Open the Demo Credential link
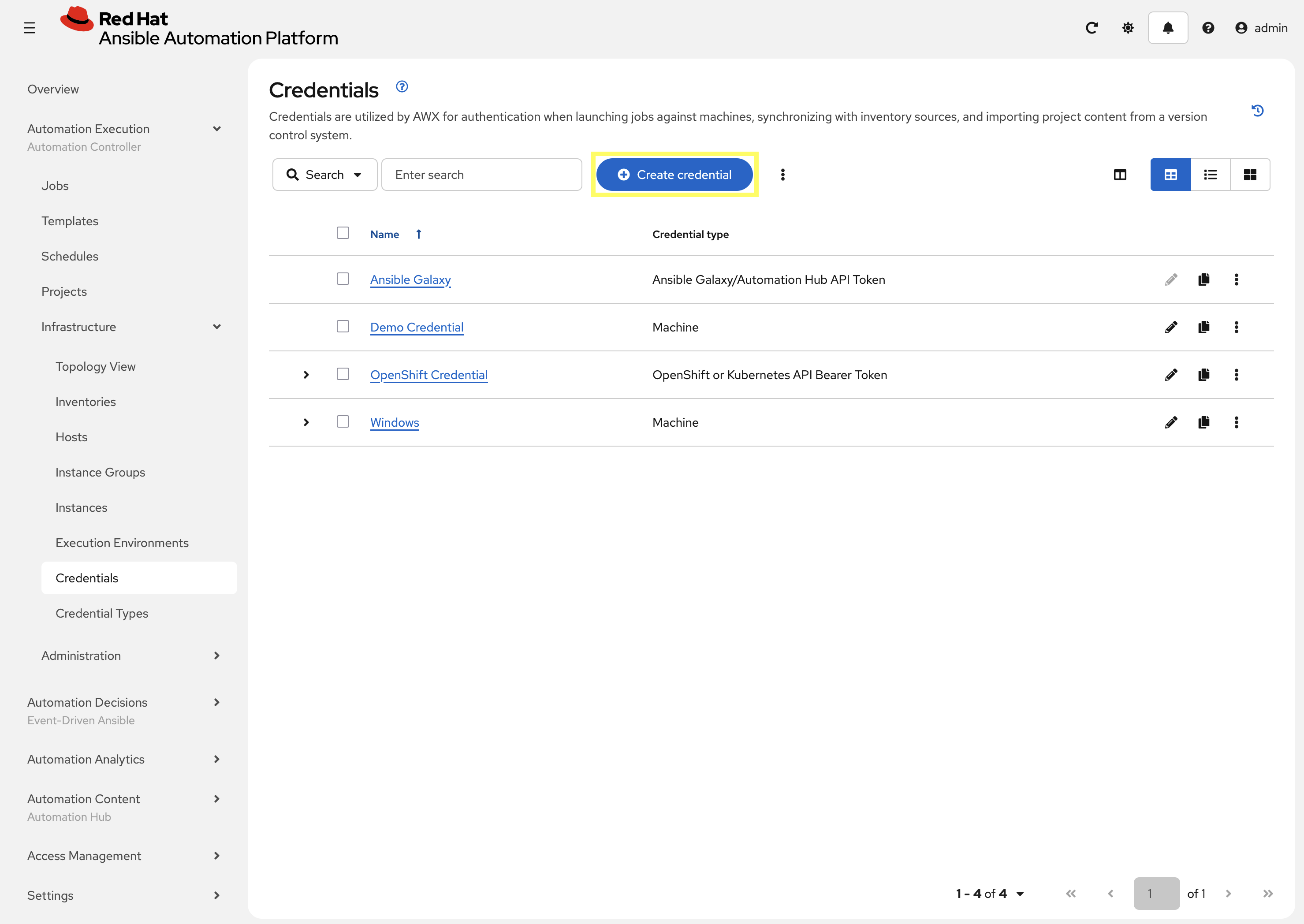Screen dimensions: 1304x924 [x=417, y=327]
